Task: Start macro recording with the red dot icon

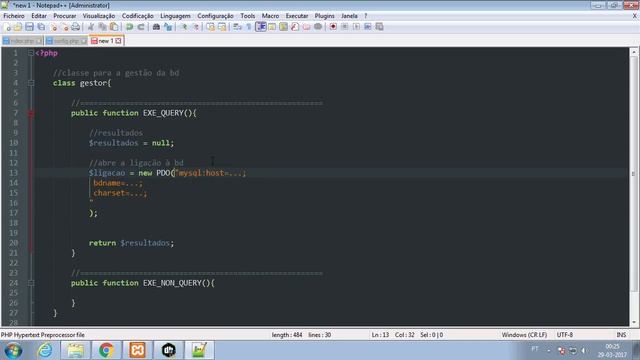Action: (333, 27)
